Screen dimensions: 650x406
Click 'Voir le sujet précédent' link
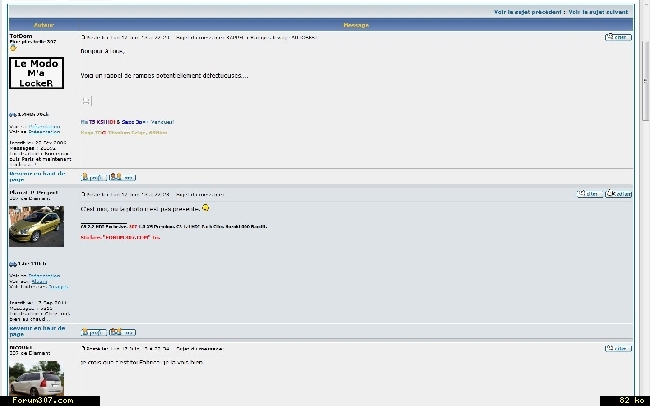(529, 12)
